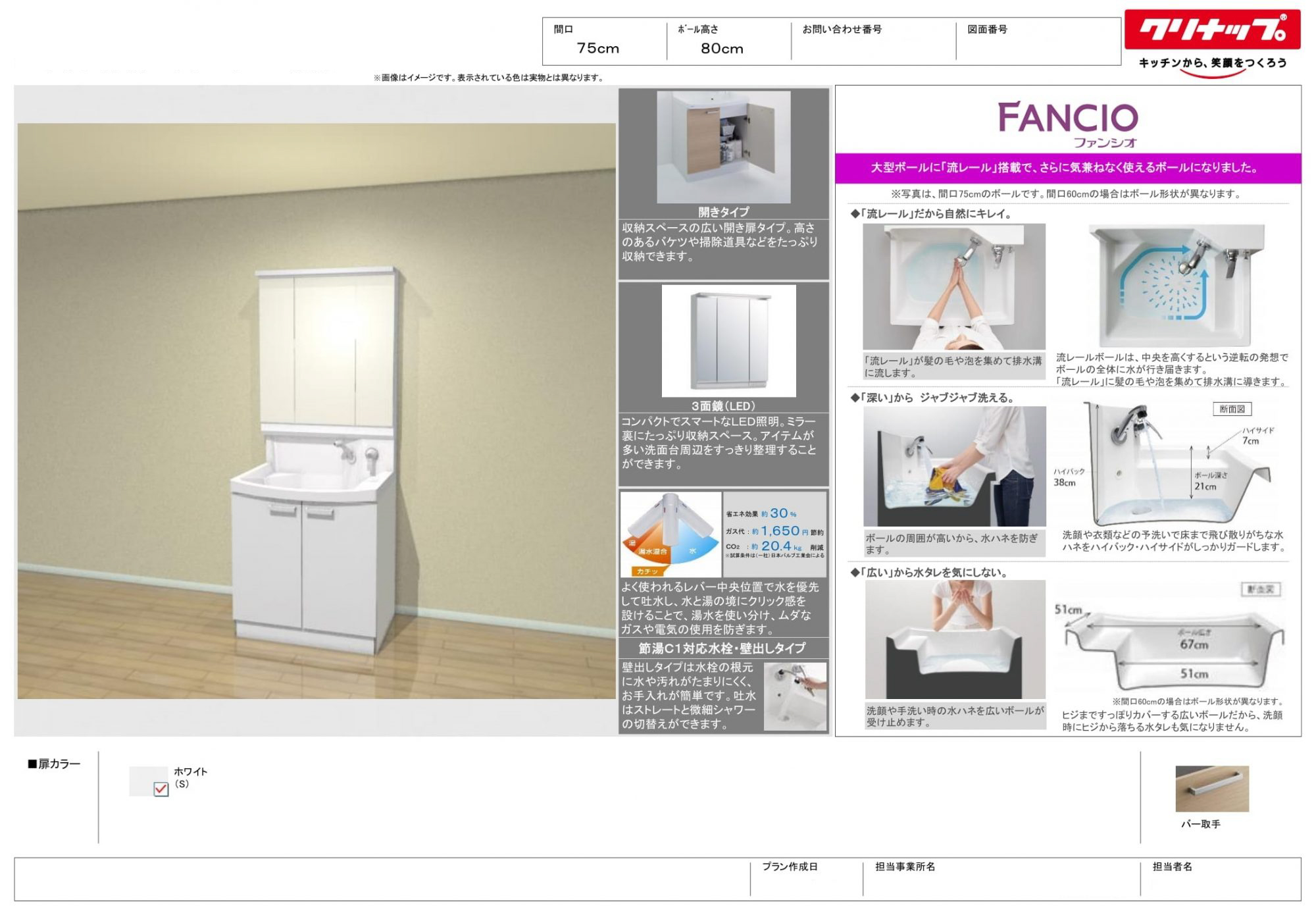Select the 開きタイプ caption
The width and height of the screenshot is (1316, 911).
click(724, 212)
